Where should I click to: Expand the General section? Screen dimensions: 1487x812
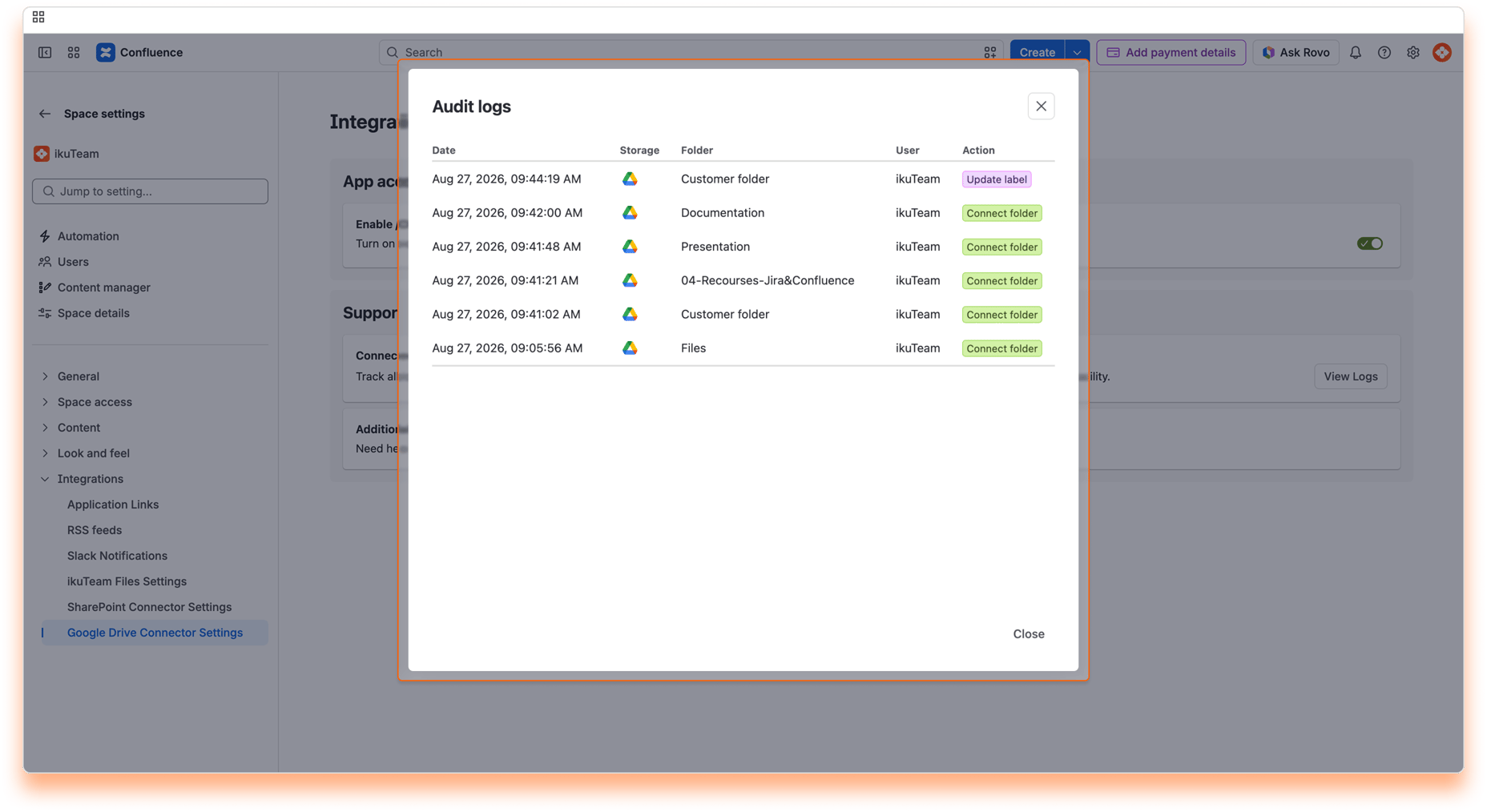(45, 376)
